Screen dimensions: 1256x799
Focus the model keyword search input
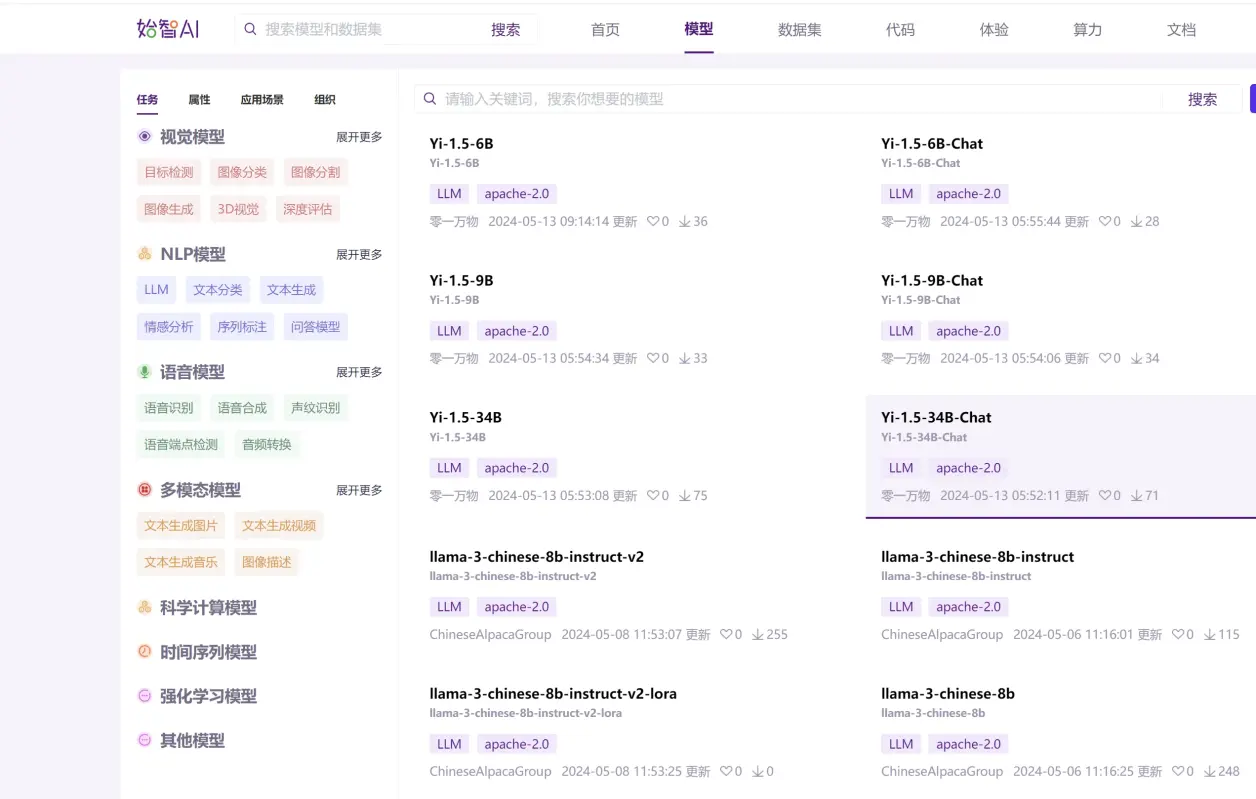[800, 99]
